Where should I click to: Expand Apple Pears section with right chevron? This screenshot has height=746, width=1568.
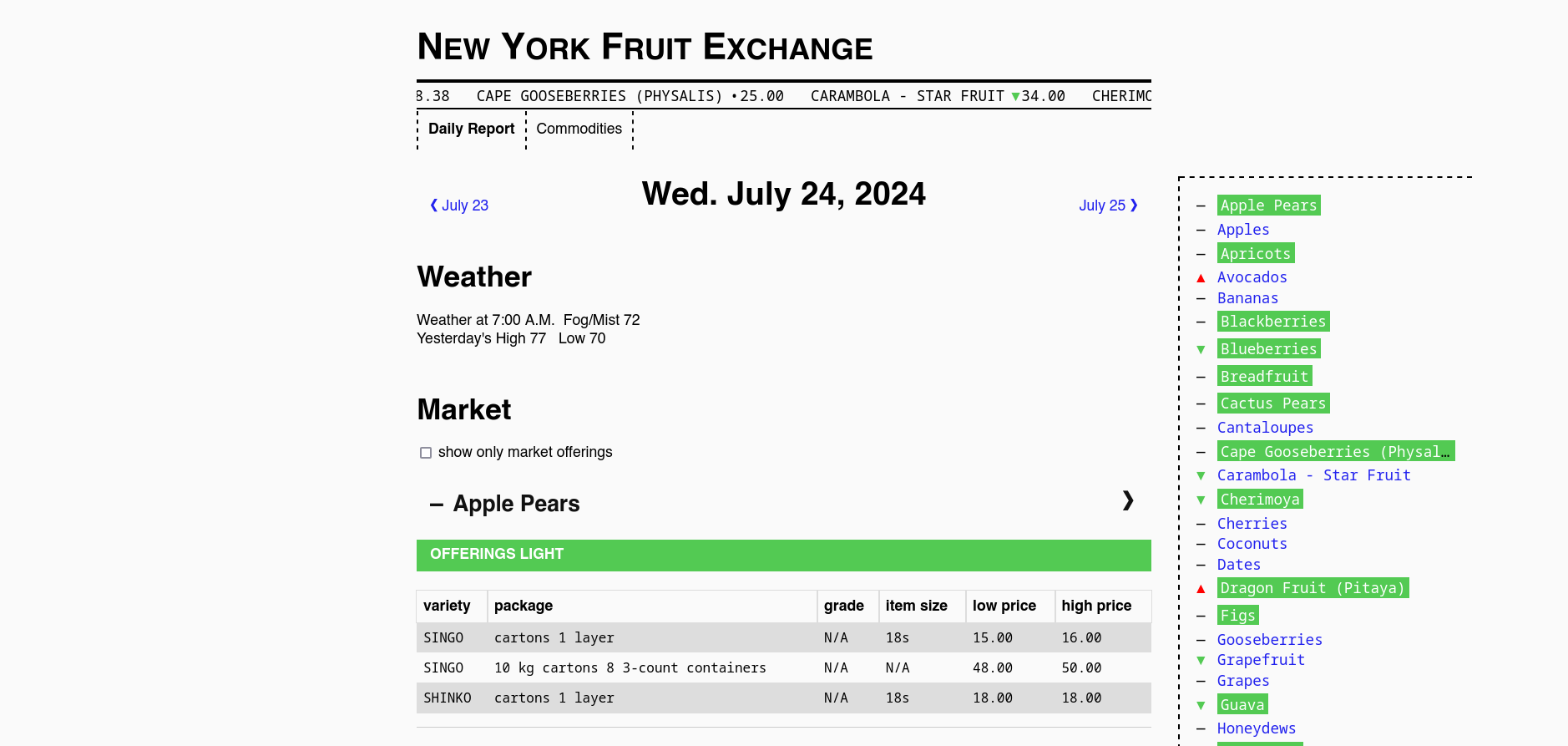pyautogui.click(x=1128, y=500)
